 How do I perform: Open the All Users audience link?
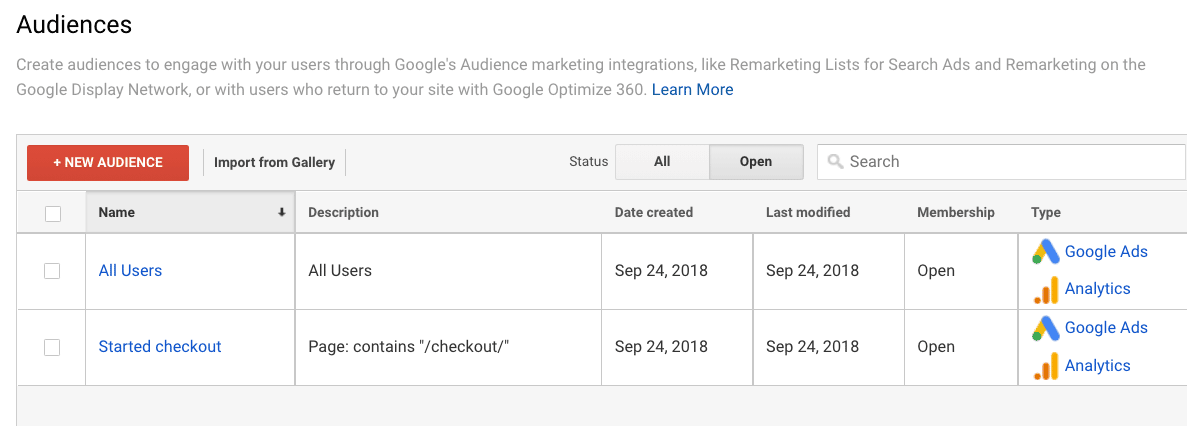tap(130, 270)
